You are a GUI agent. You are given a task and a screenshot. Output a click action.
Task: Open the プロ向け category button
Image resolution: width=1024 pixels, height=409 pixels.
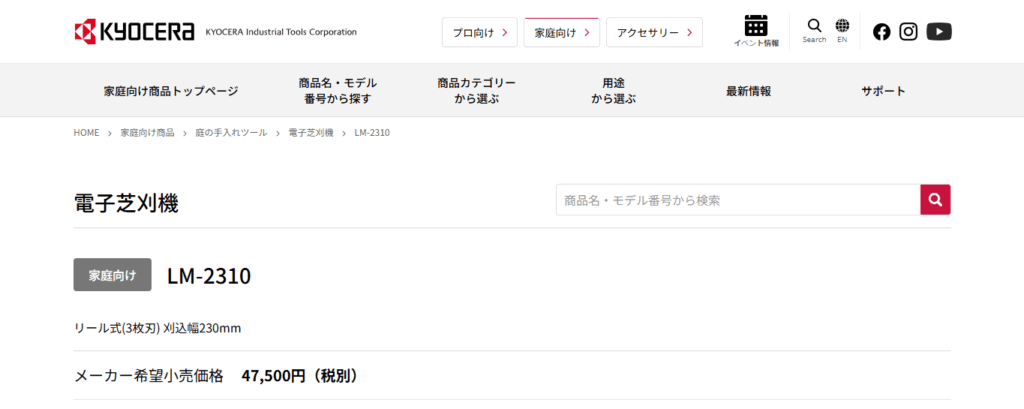[x=480, y=32]
